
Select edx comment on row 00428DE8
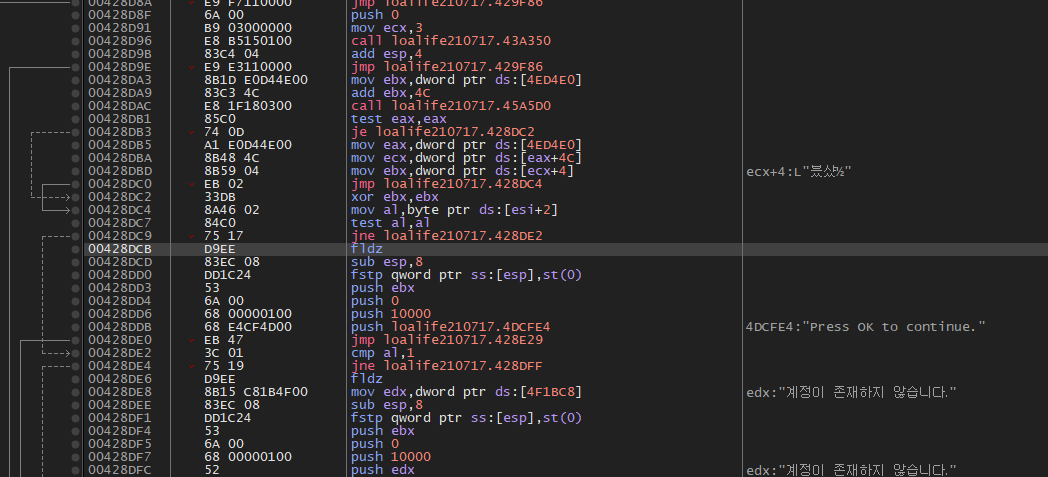pos(851,392)
